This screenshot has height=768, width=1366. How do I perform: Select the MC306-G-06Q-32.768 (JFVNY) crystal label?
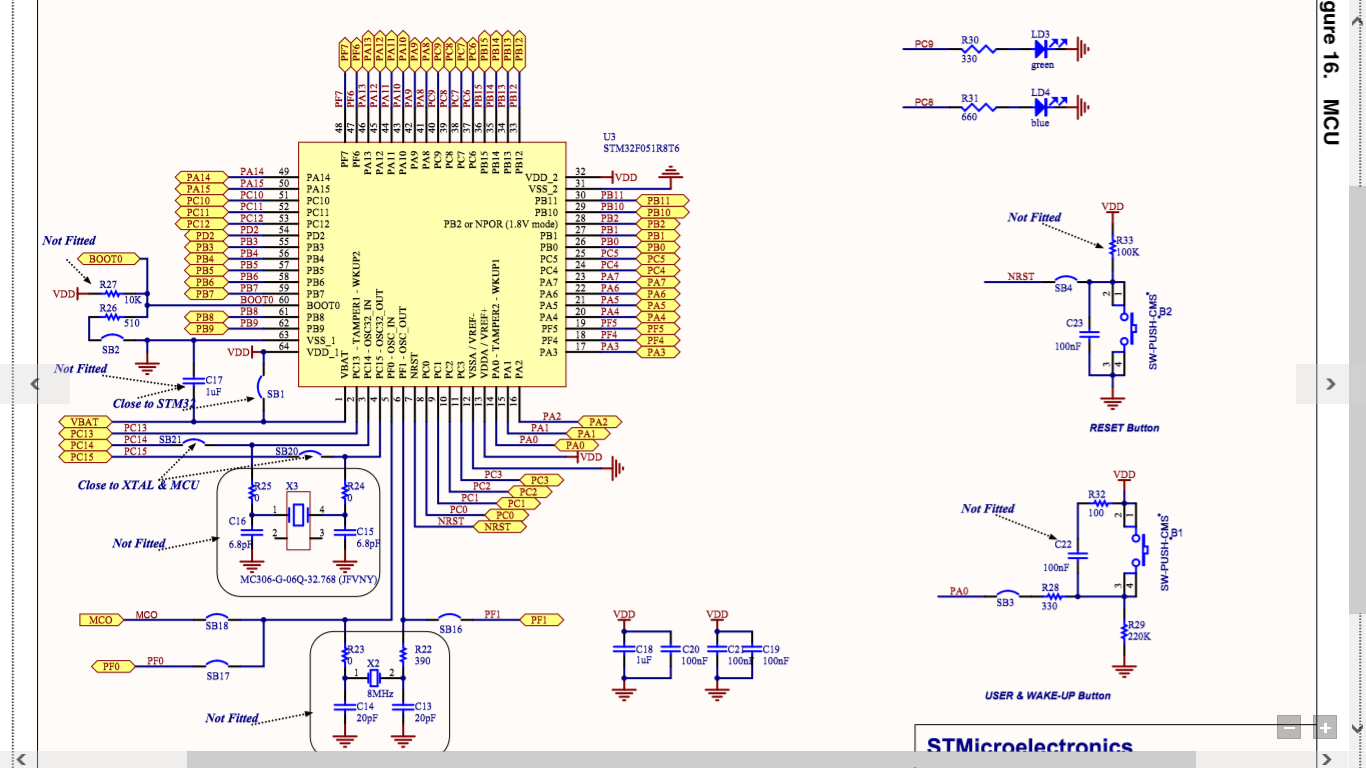click(309, 580)
